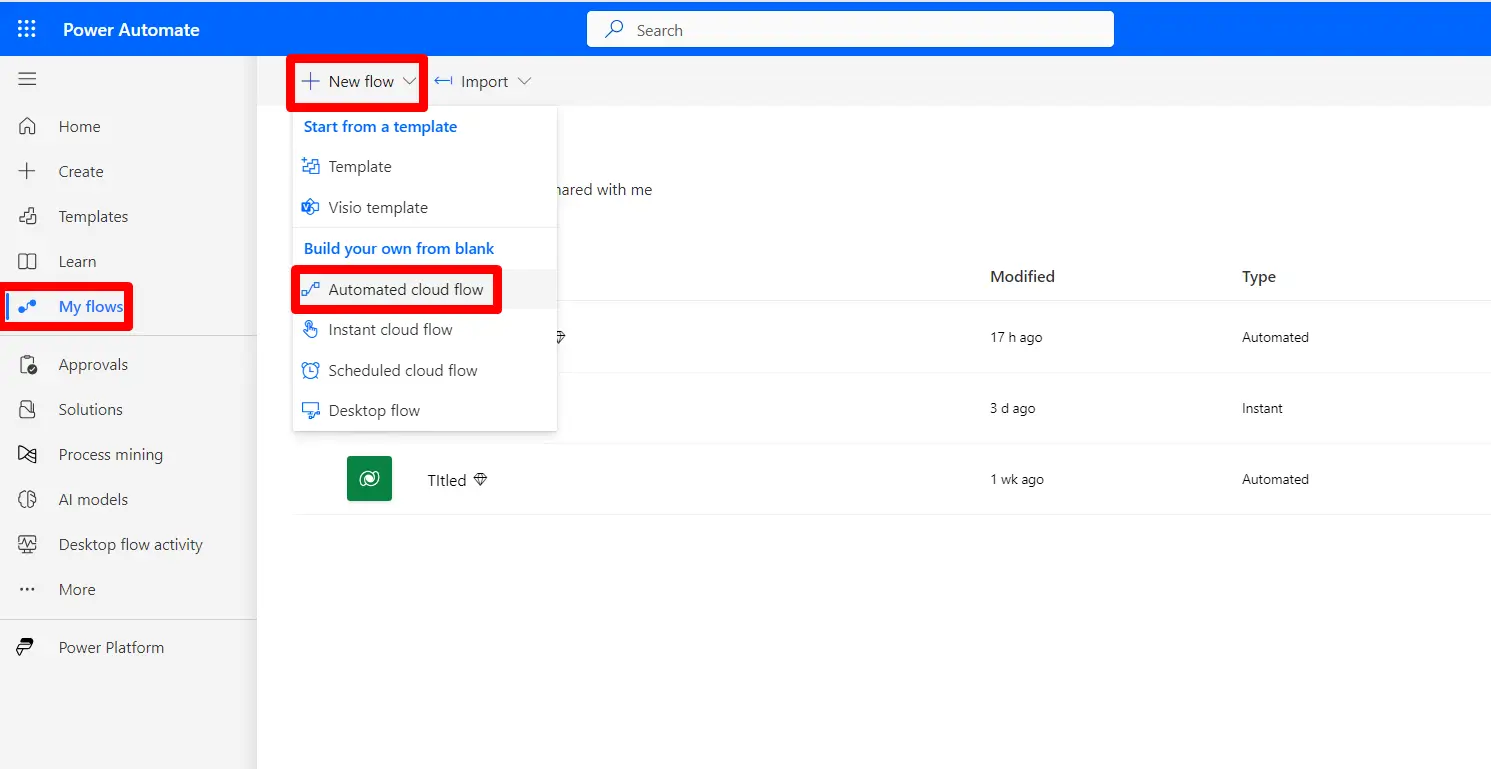Click the Home icon in sidebar
Image resolution: width=1491 pixels, height=769 pixels.
click(28, 126)
